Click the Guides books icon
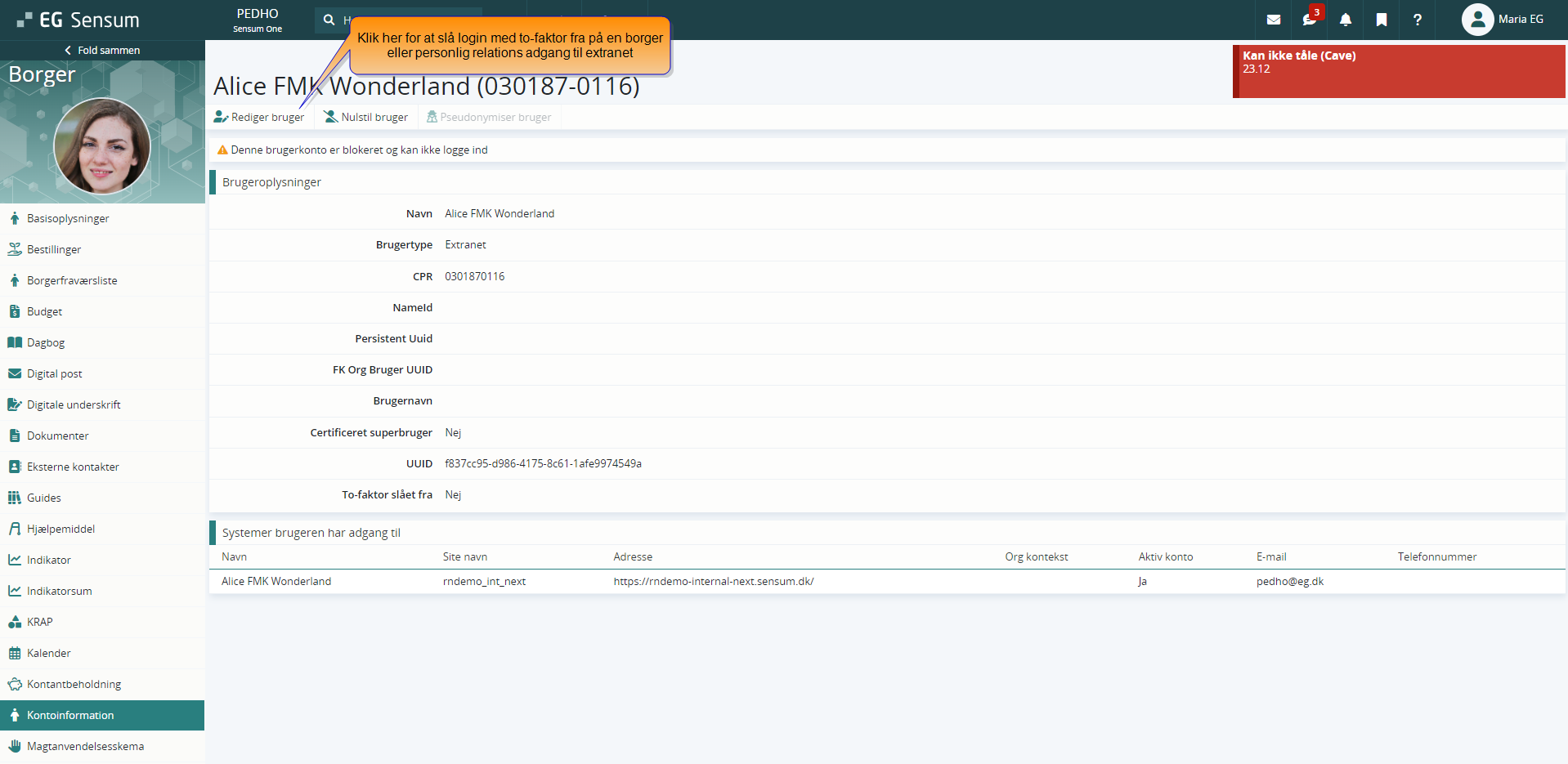Viewport: 1568px width, 764px height. (x=15, y=498)
